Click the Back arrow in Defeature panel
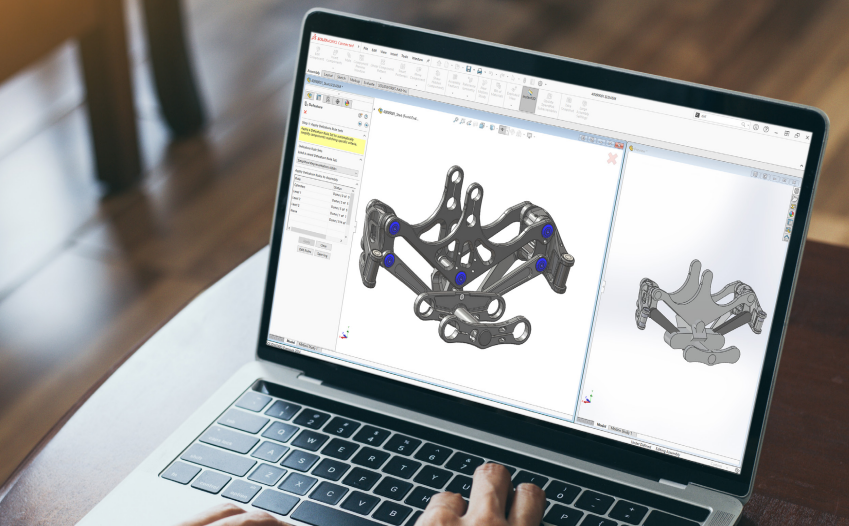Viewport: 849px width, 526px height. click(x=360, y=124)
